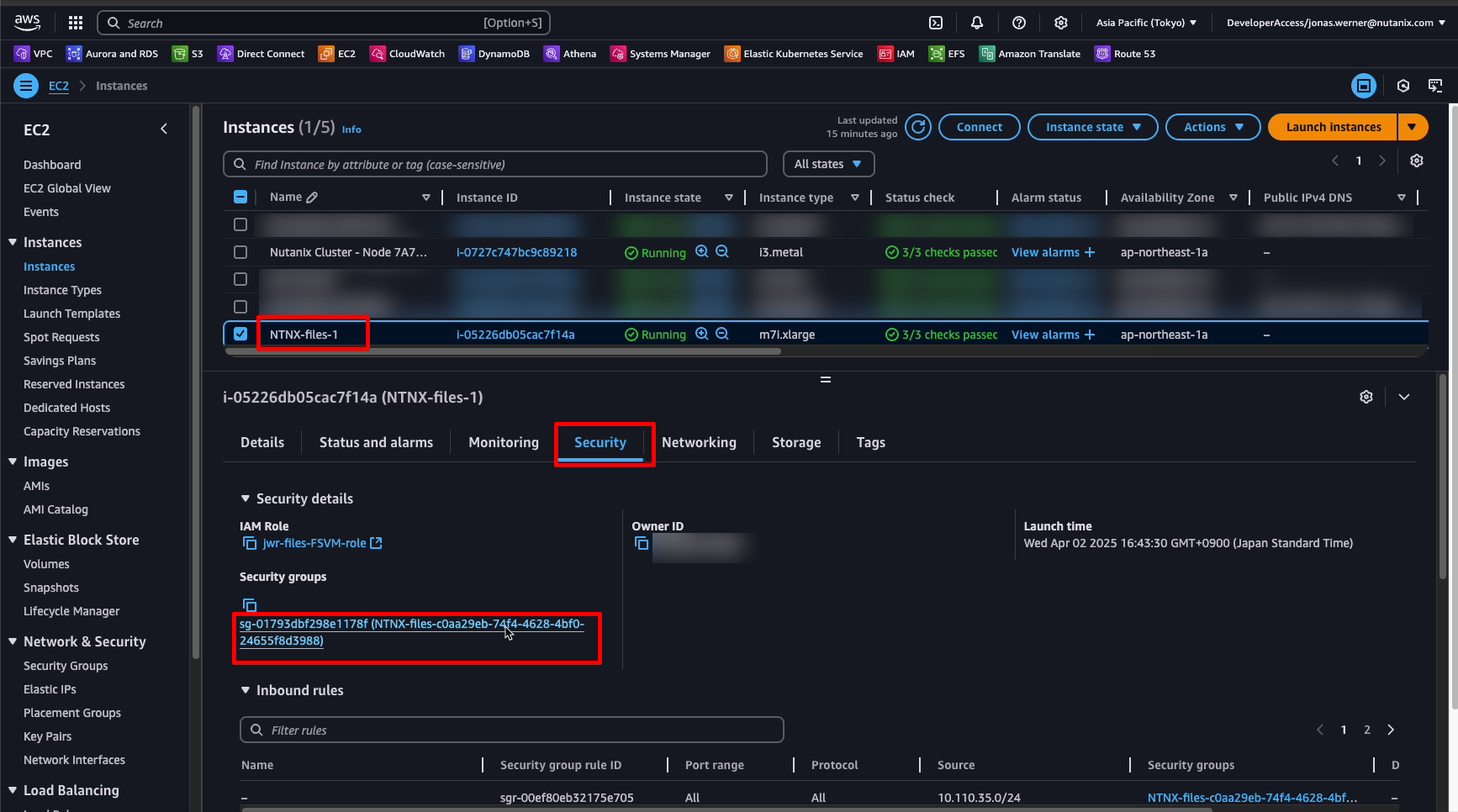Switch to Status and alarms tab
Screen dimensions: 1458x812
(x=376, y=442)
